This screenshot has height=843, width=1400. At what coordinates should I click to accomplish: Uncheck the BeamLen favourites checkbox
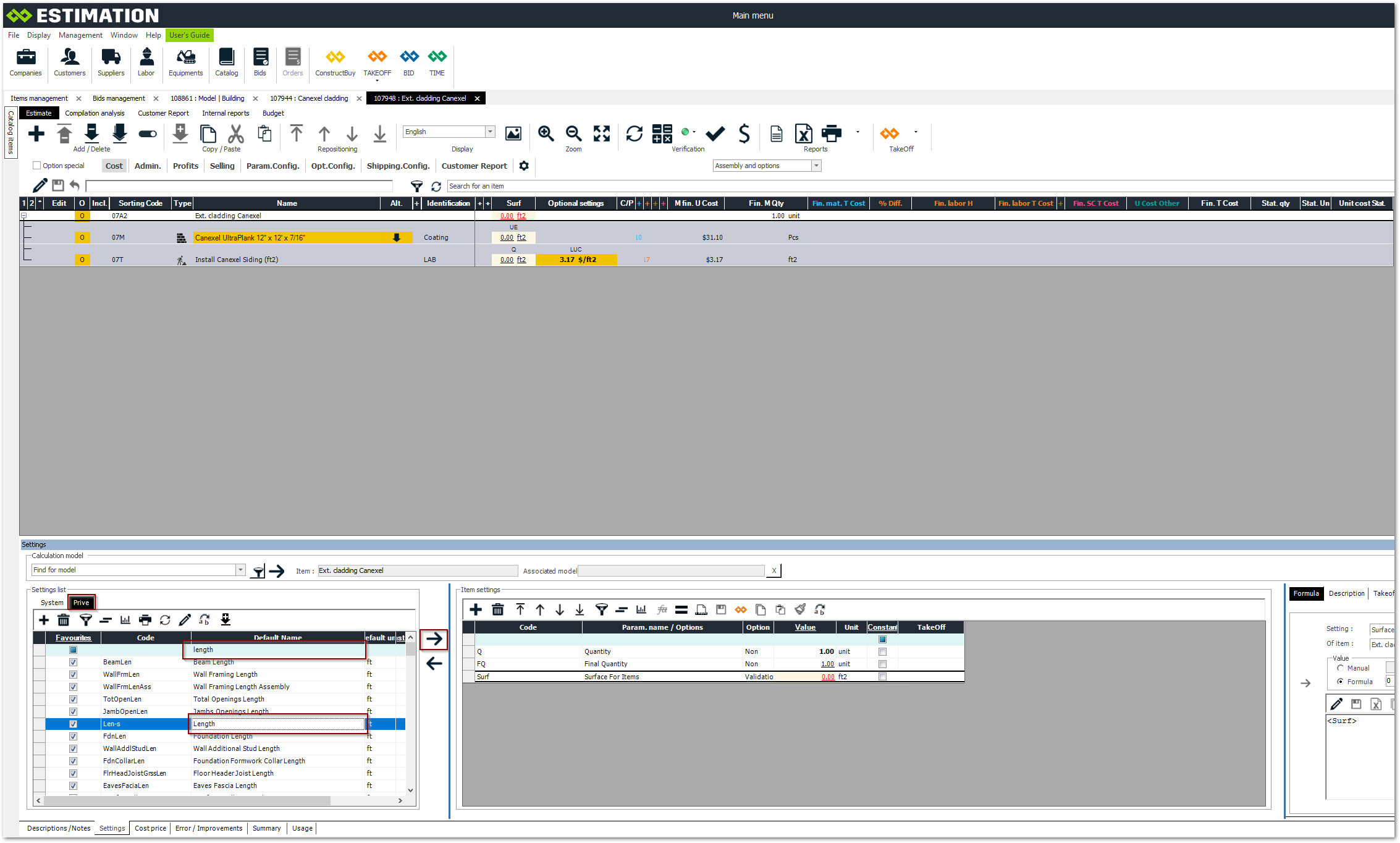tap(73, 662)
